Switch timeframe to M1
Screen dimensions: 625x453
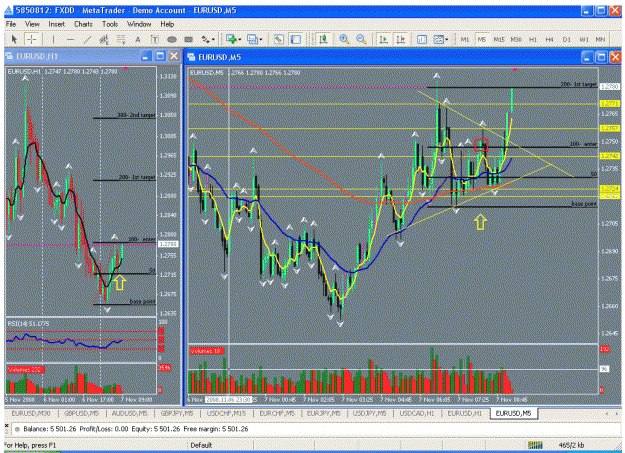pyautogui.click(x=465, y=39)
